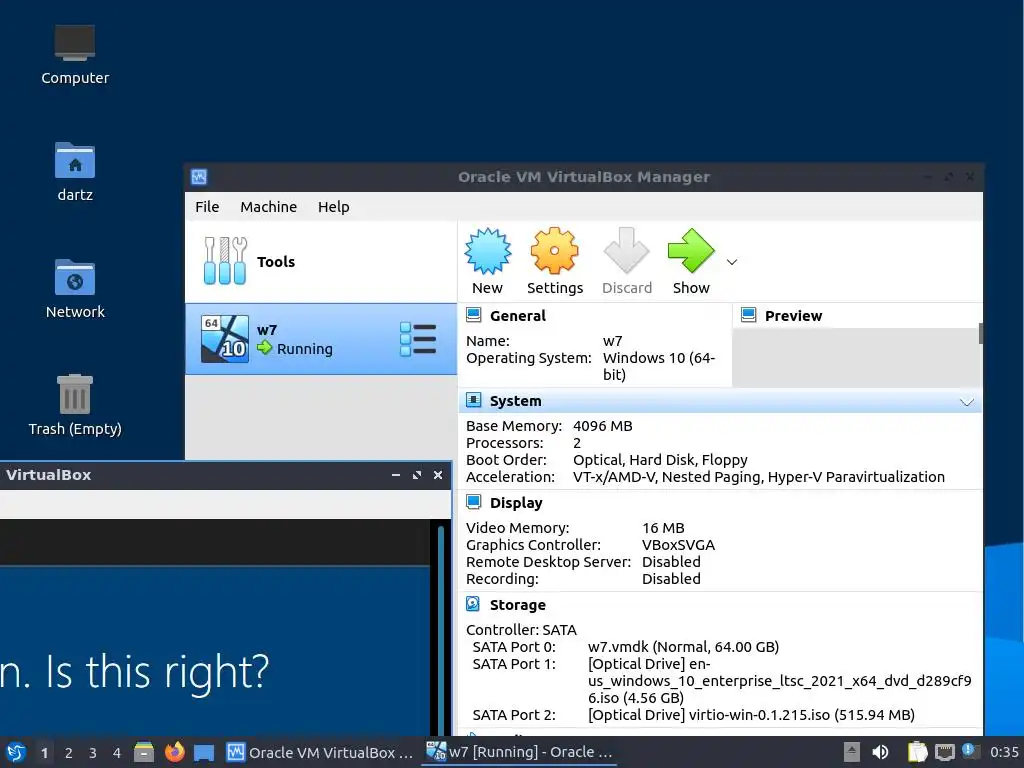Image resolution: width=1024 pixels, height=768 pixels.
Task: Click the Storage disk icon
Action: (473, 604)
